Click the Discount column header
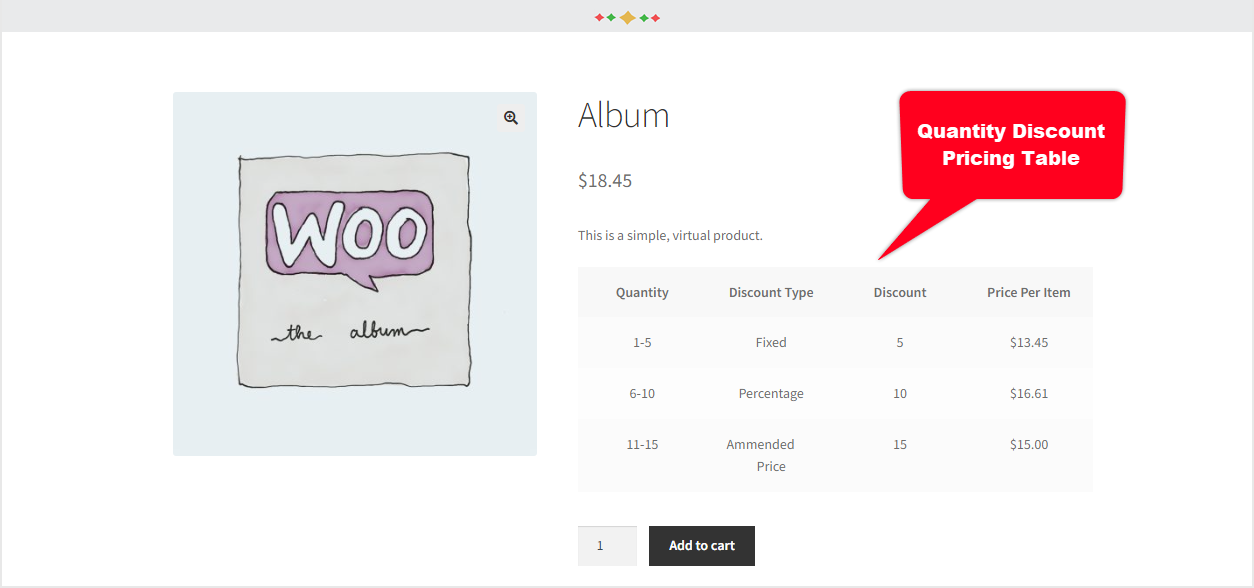1254x588 pixels. [900, 293]
